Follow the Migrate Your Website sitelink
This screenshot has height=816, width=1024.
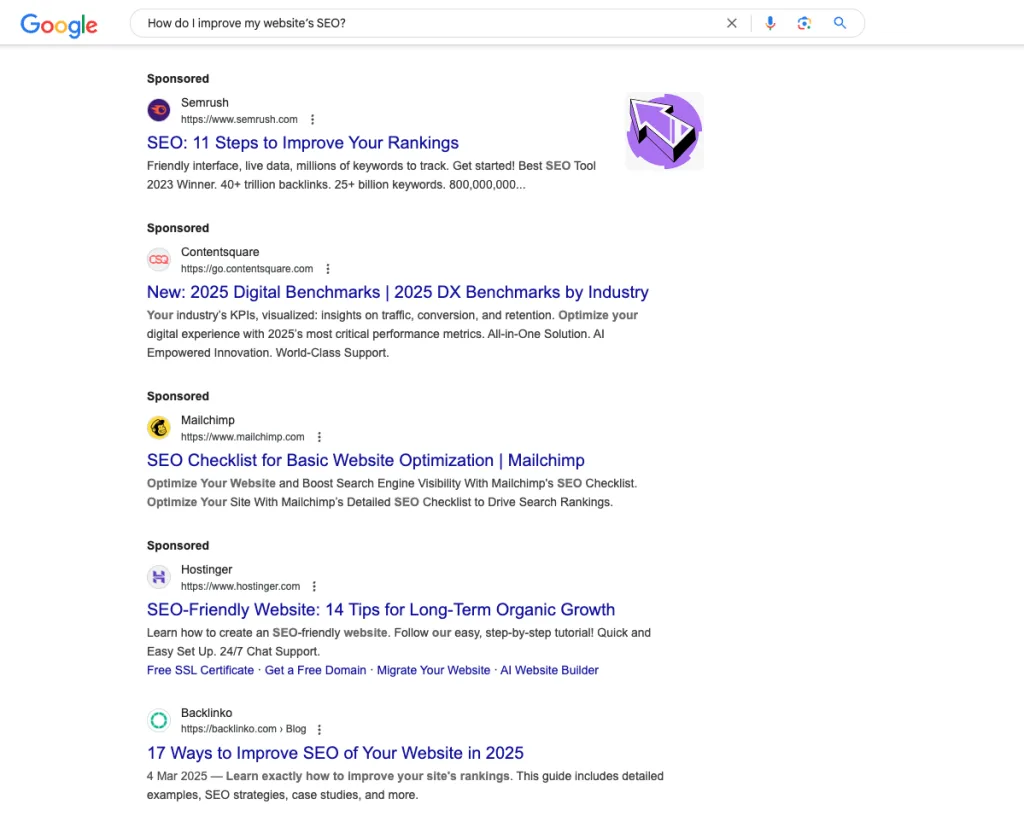point(433,670)
